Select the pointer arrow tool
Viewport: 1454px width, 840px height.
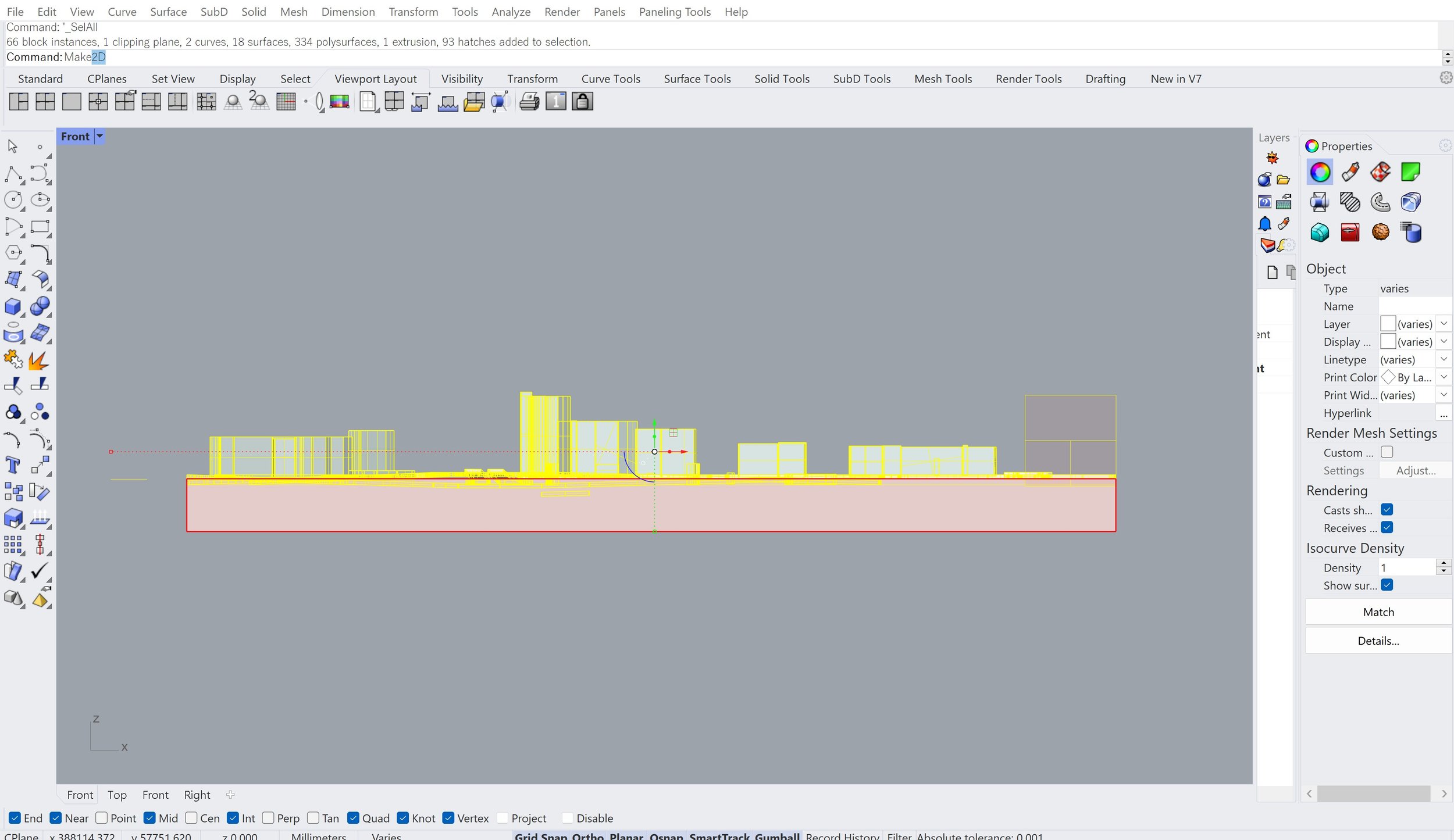(x=13, y=146)
